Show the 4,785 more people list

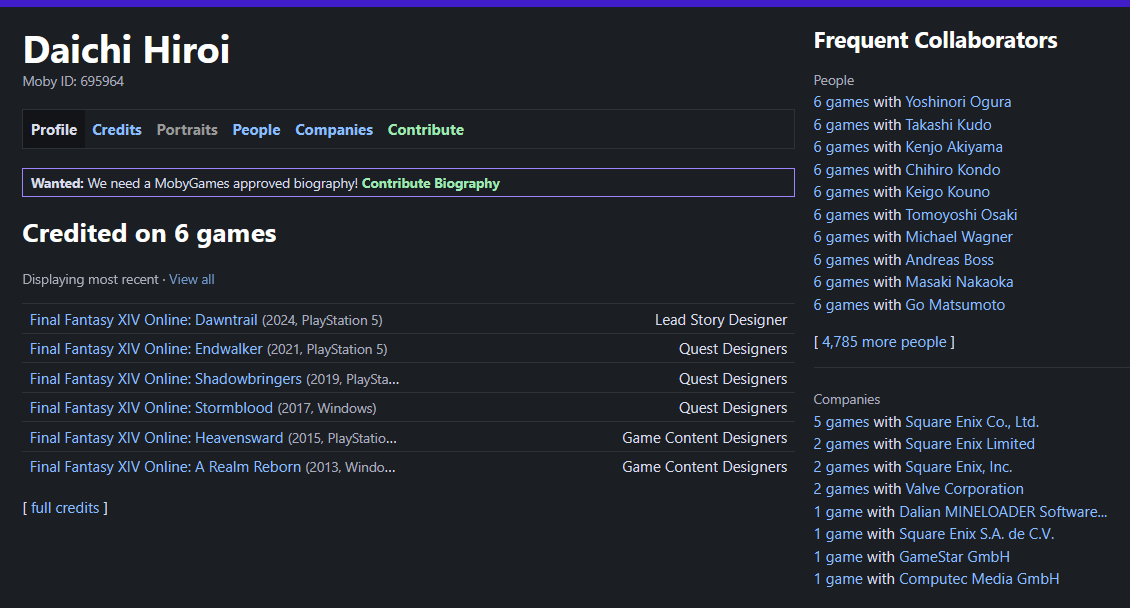pos(884,342)
